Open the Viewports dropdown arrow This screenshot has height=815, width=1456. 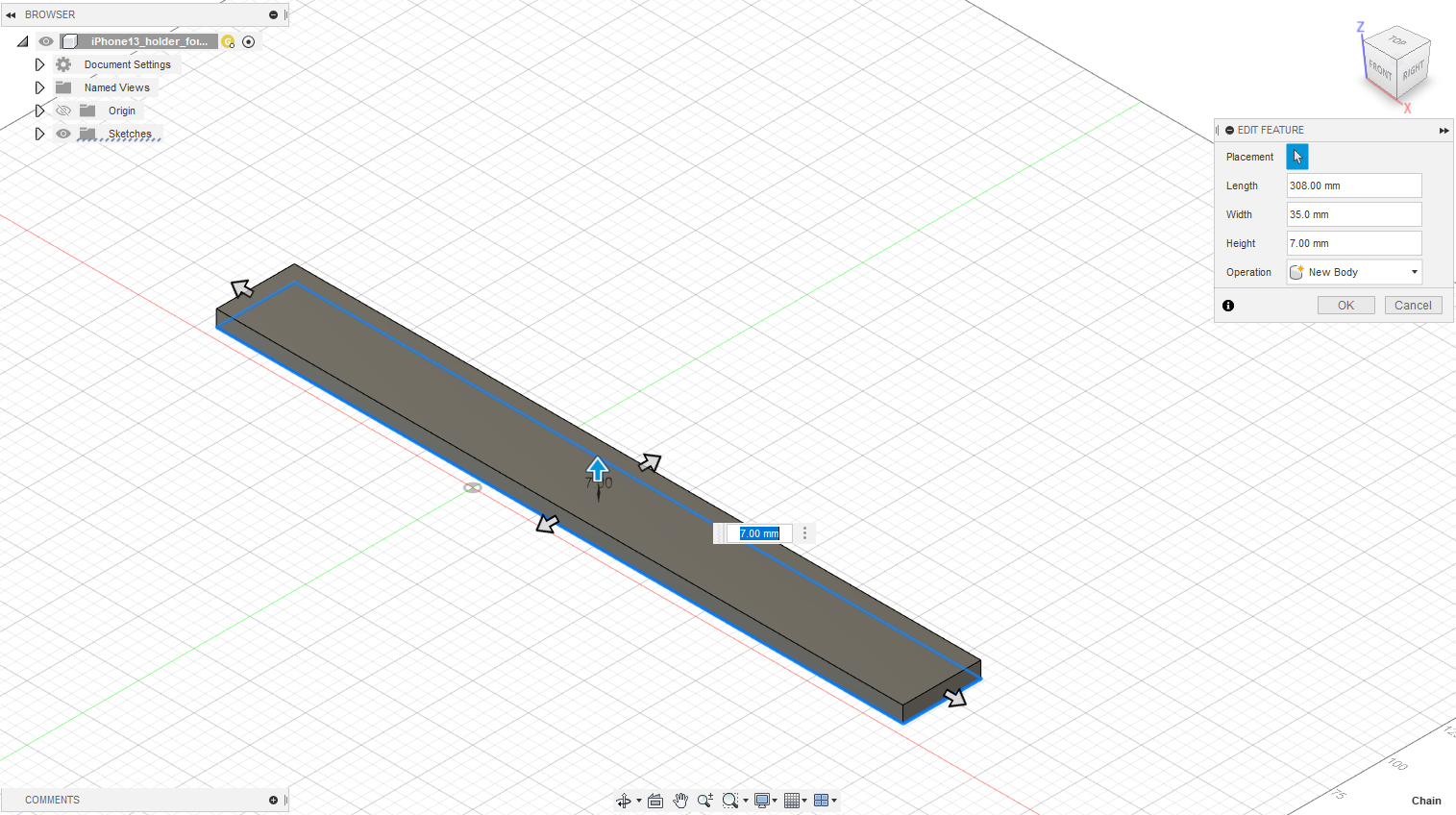pyautogui.click(x=834, y=801)
